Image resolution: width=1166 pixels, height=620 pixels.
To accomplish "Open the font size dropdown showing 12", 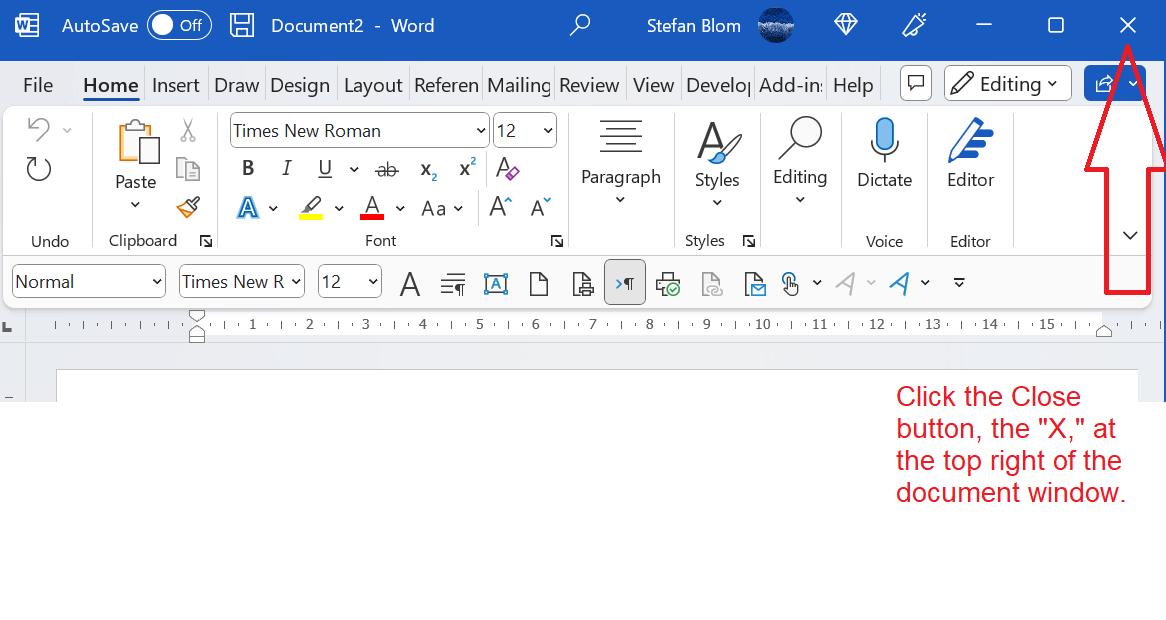I will (524, 130).
